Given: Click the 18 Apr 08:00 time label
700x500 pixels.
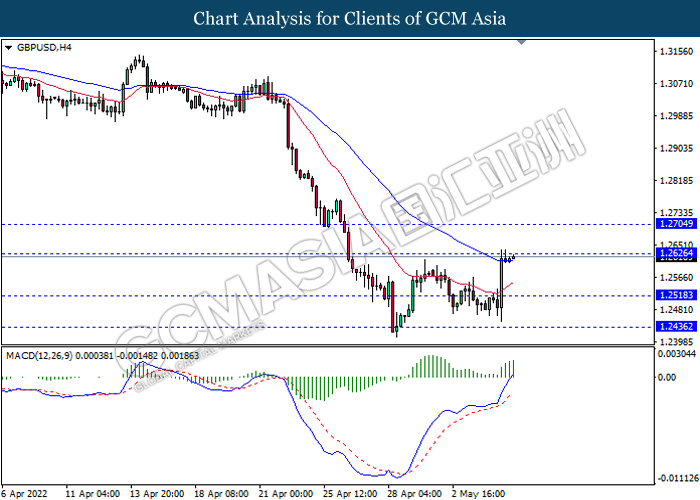Looking at the screenshot, I should coord(221,494).
